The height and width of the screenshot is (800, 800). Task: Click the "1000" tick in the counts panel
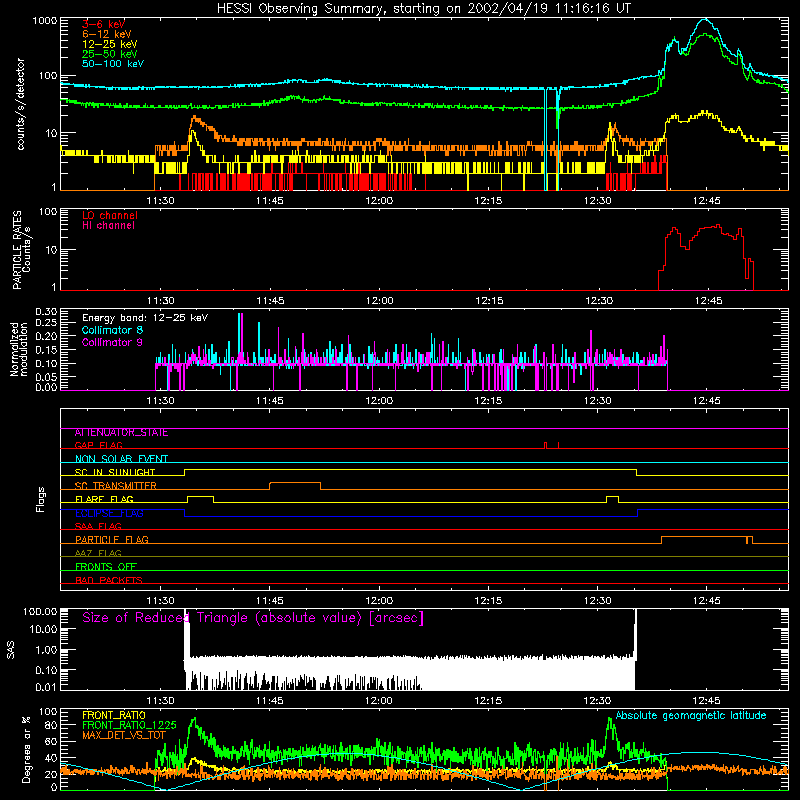45,21
